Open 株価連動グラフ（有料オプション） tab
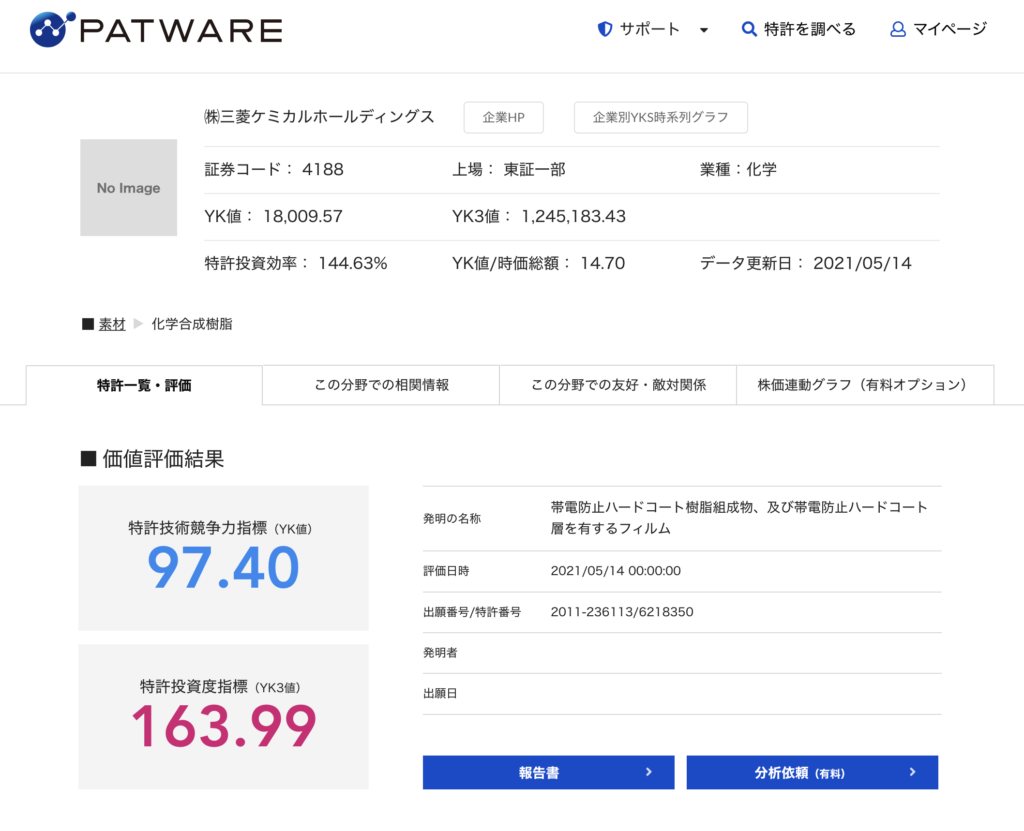This screenshot has height=831, width=1024. pyautogui.click(x=865, y=385)
